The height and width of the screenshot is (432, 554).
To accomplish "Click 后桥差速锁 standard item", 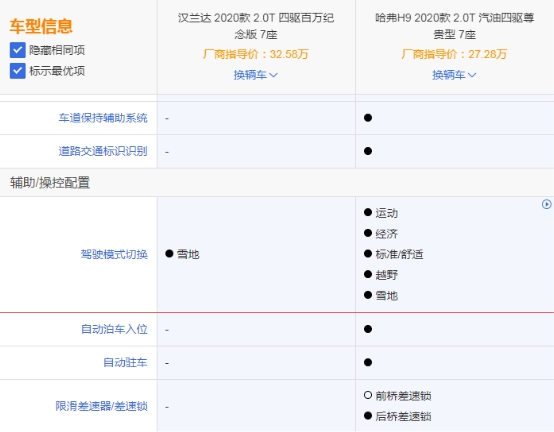I will click(x=403, y=416).
